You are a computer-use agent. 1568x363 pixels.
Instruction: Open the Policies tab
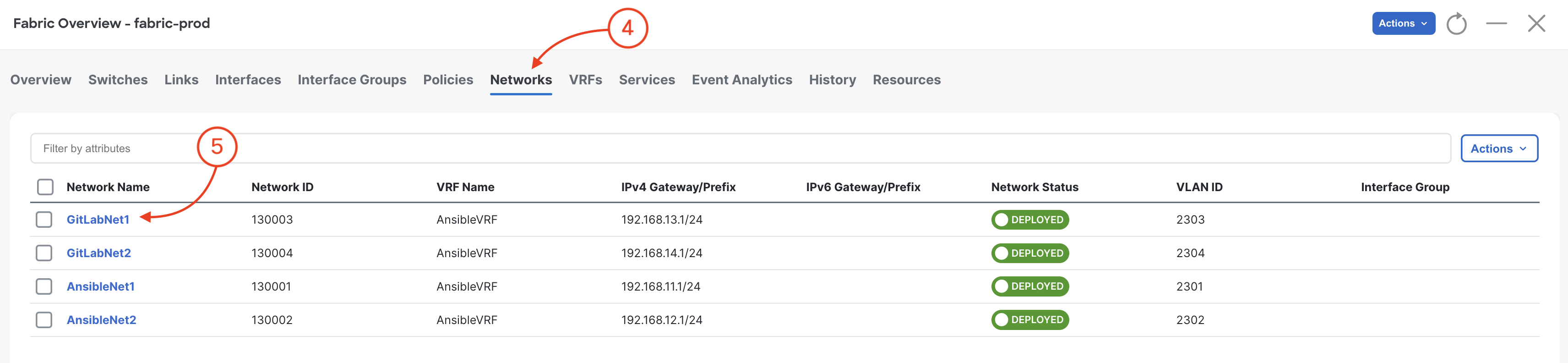click(x=448, y=80)
